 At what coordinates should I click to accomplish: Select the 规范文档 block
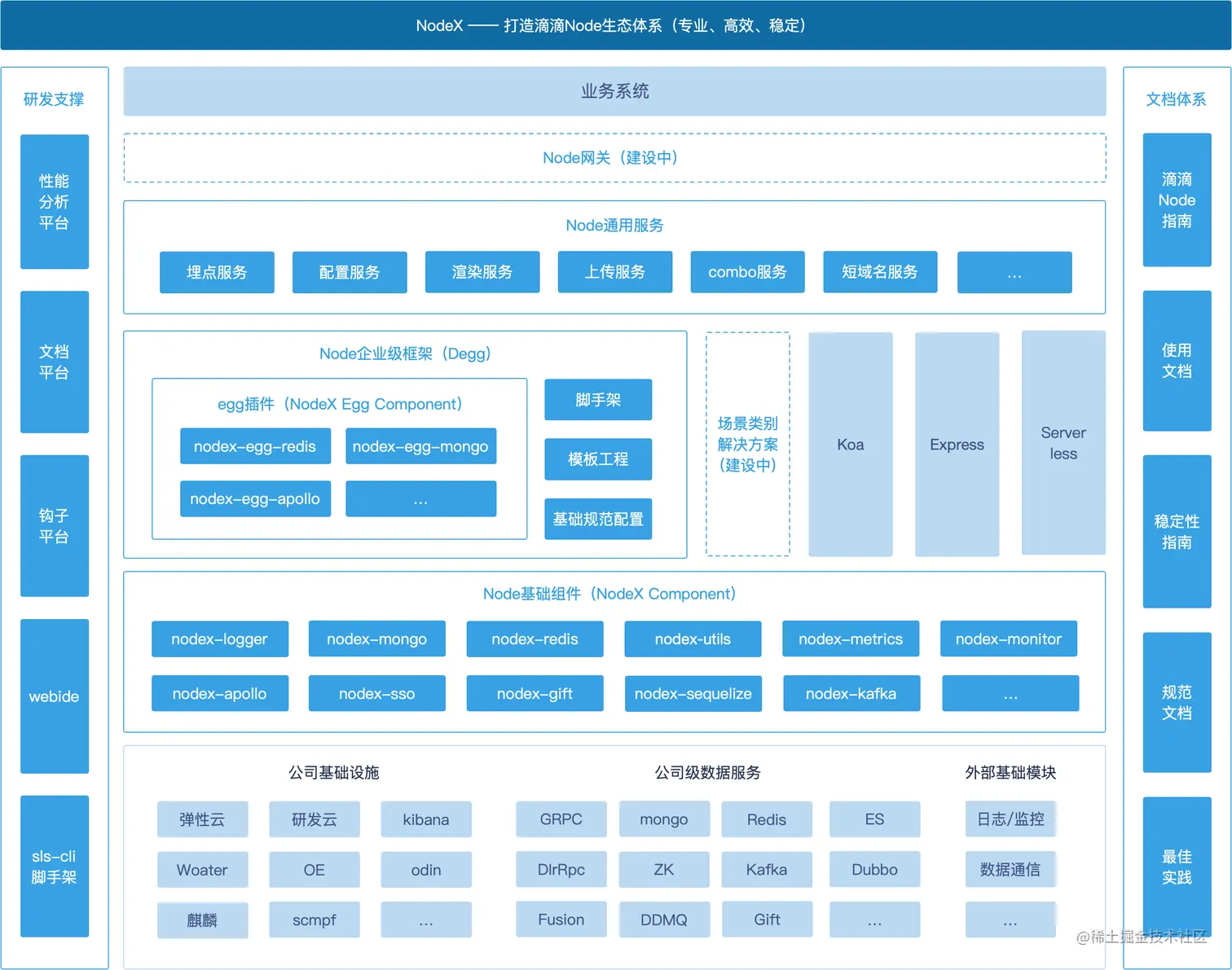pyautogui.click(x=1177, y=703)
